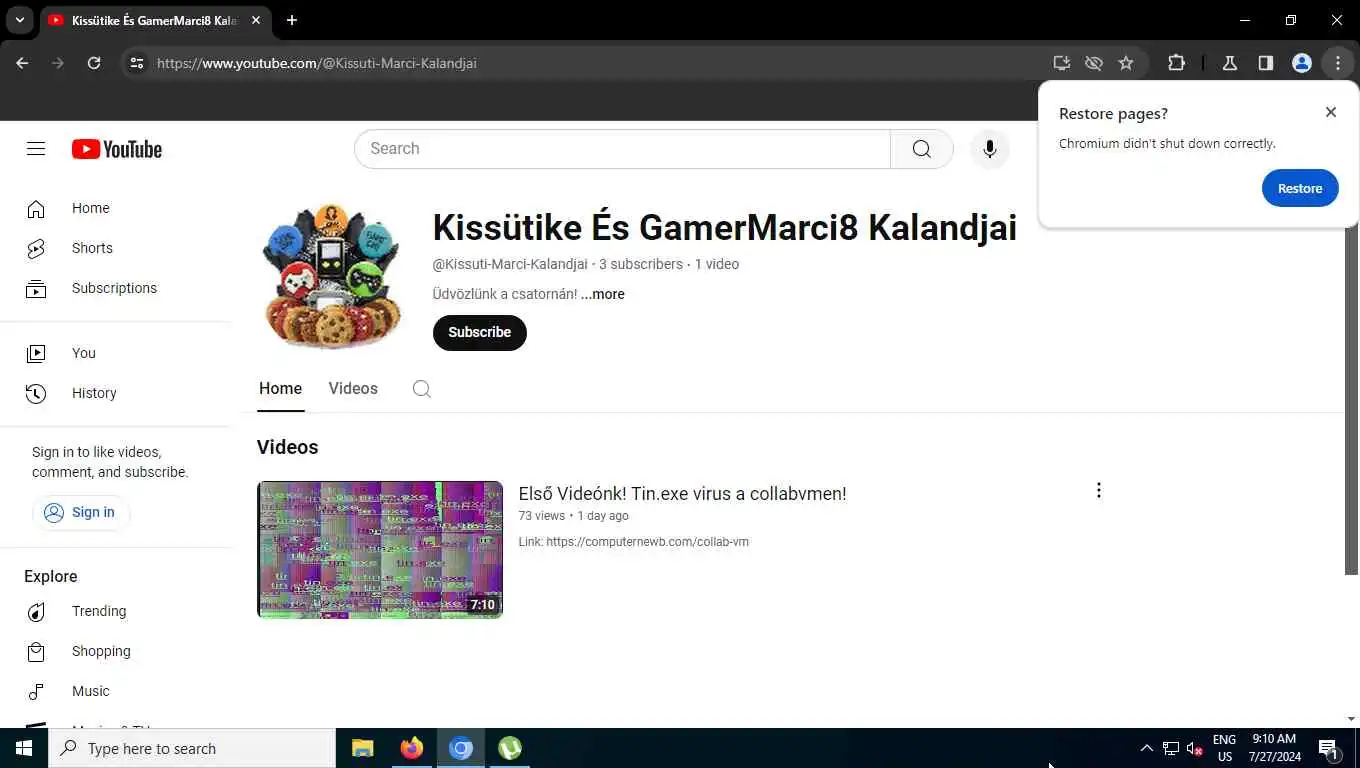Click the search magnifier button
Image resolution: width=1360 pixels, height=768 pixels.
pos(921,149)
